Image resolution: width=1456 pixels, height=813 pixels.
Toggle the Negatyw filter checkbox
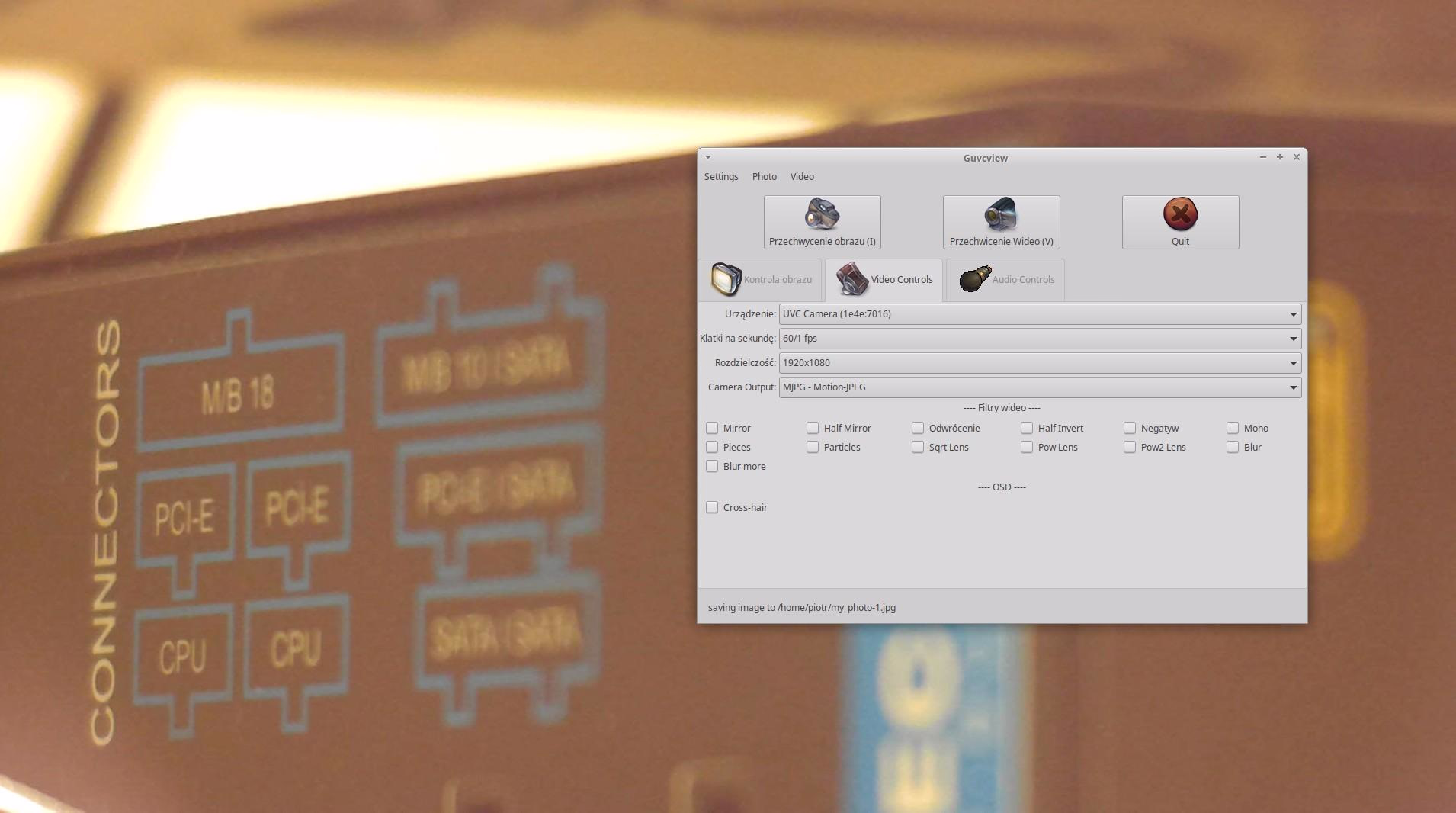(1130, 428)
